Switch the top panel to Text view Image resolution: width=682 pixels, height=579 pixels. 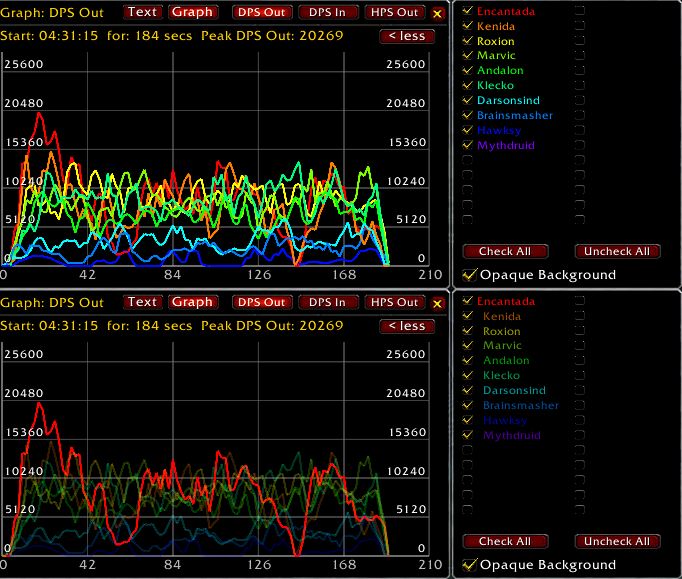pos(143,12)
